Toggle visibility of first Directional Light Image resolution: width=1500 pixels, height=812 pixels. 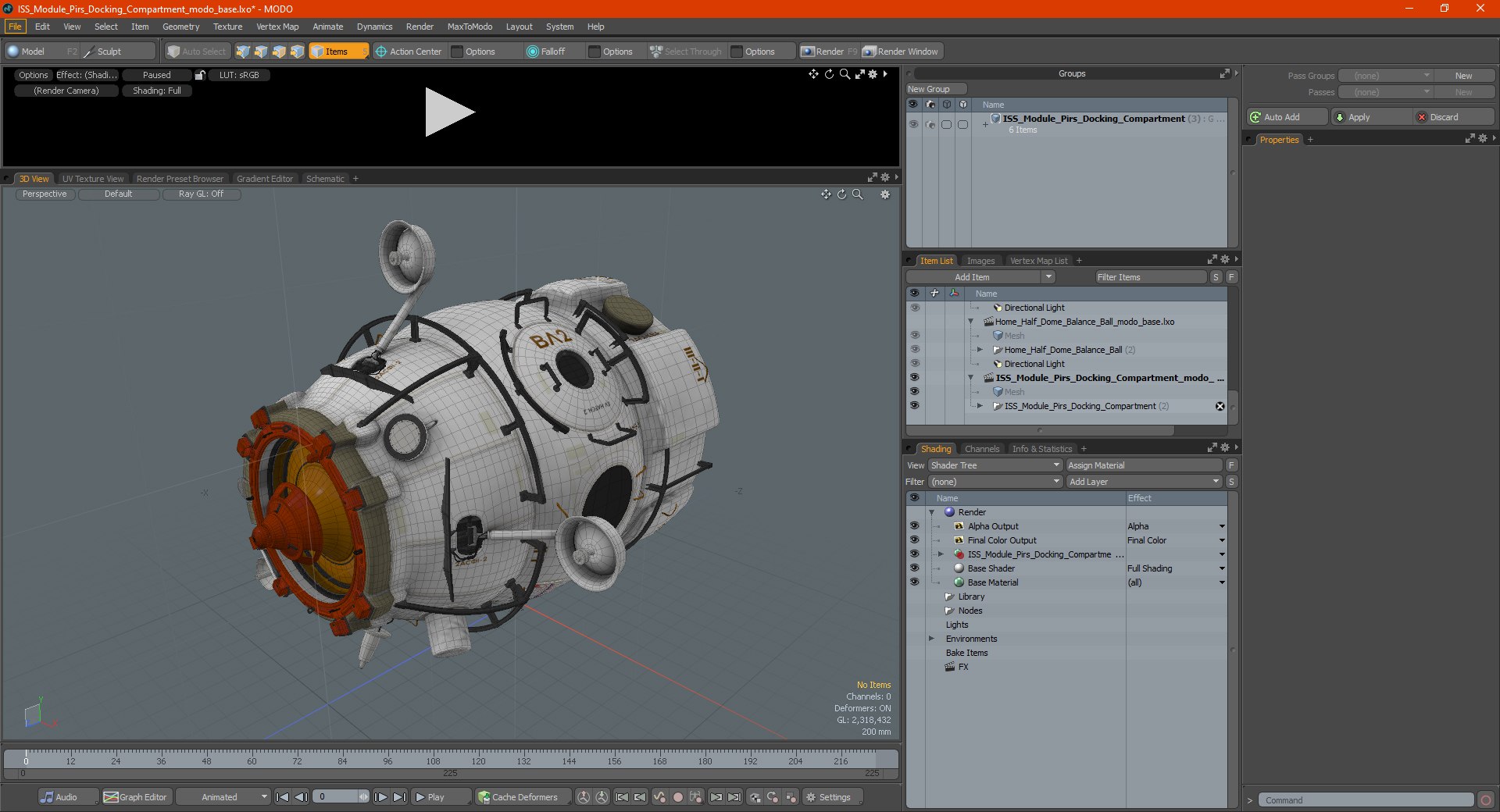(914, 308)
